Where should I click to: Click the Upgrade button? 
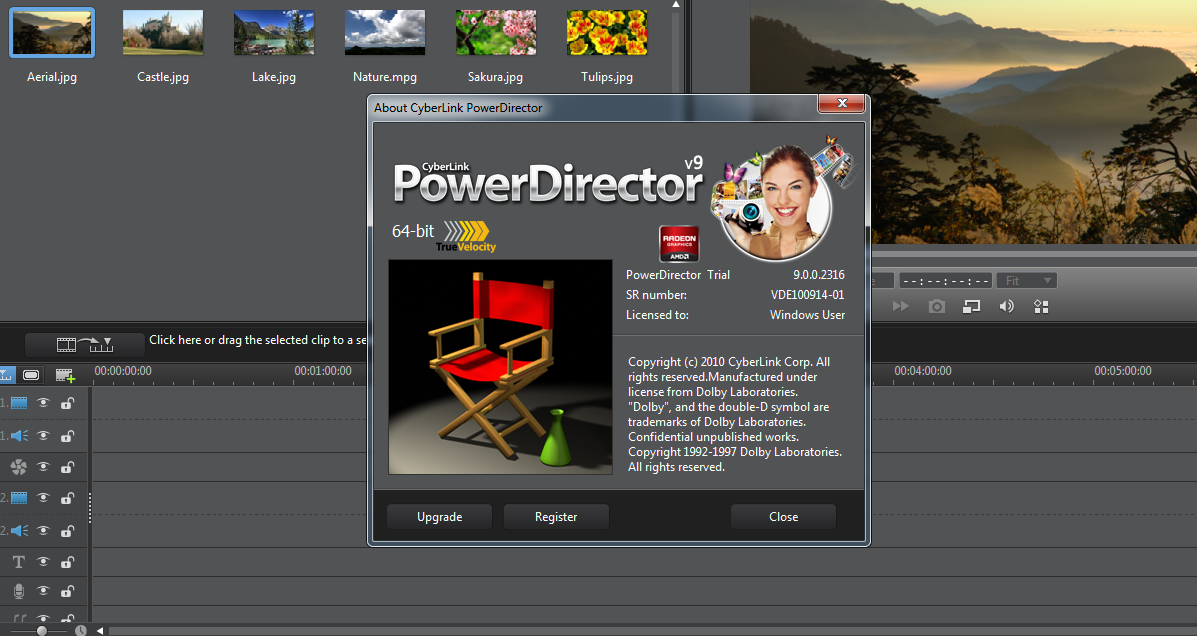click(x=440, y=517)
